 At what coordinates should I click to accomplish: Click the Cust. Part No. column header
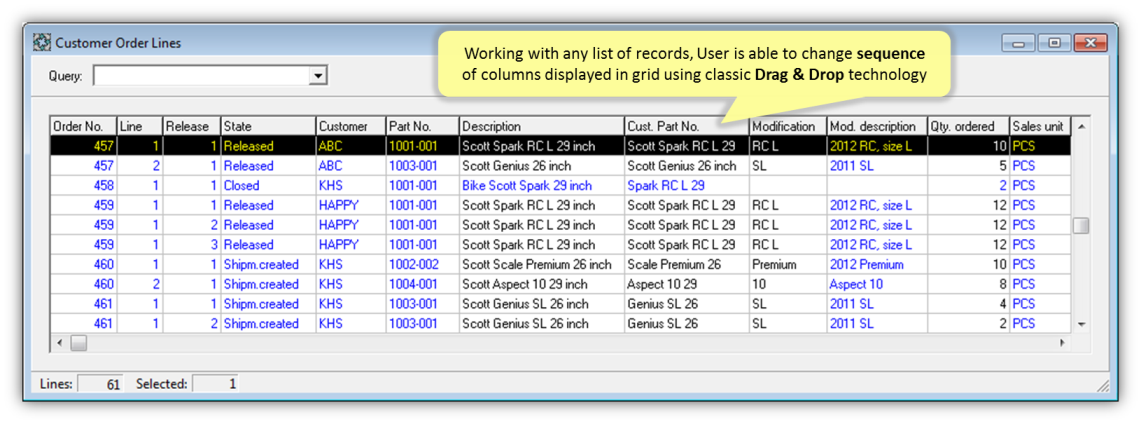pos(685,127)
